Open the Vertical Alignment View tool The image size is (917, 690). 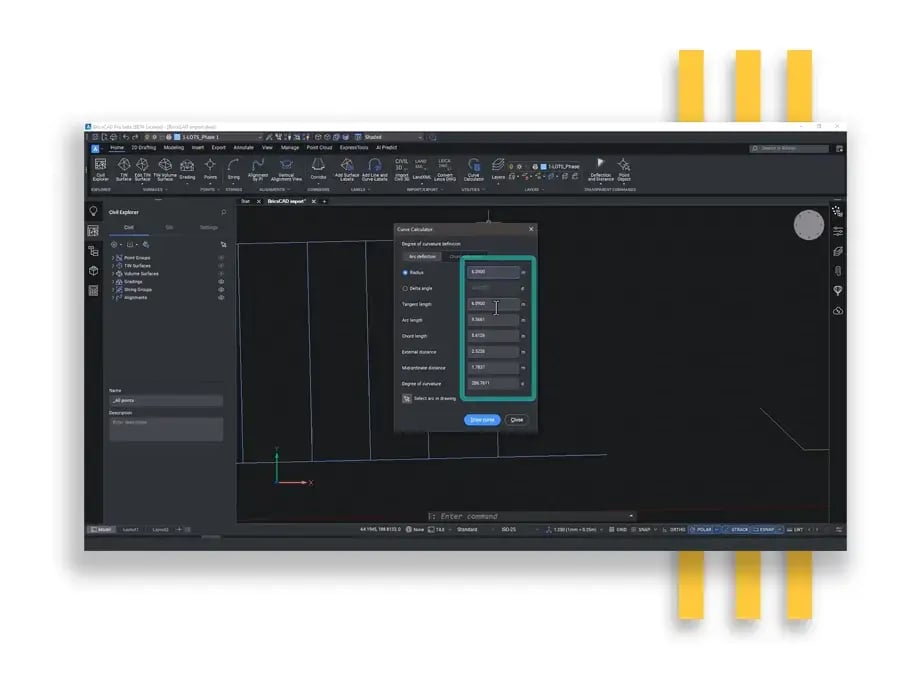(286, 169)
